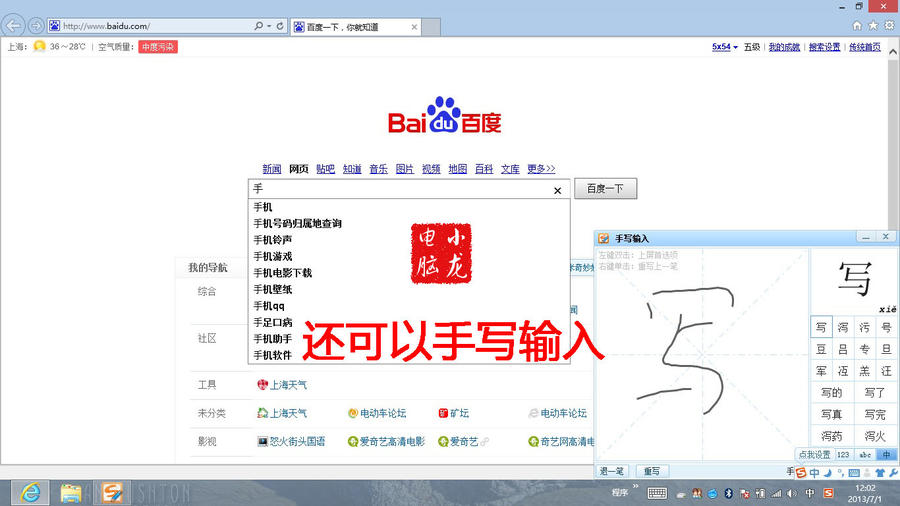Viewport: 900px width, 506px height.
Task: Select suggestion 手机电影下载
Action: (282, 273)
